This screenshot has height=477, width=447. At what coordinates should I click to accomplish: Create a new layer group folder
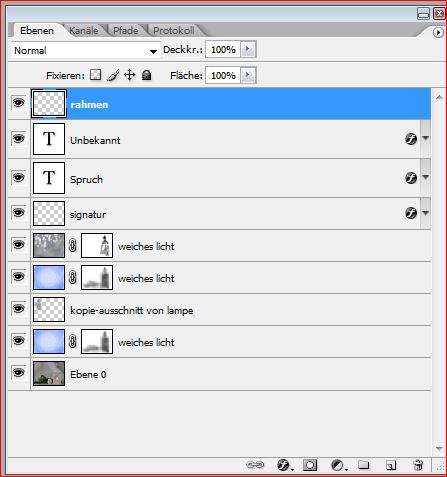pyautogui.click(x=364, y=464)
